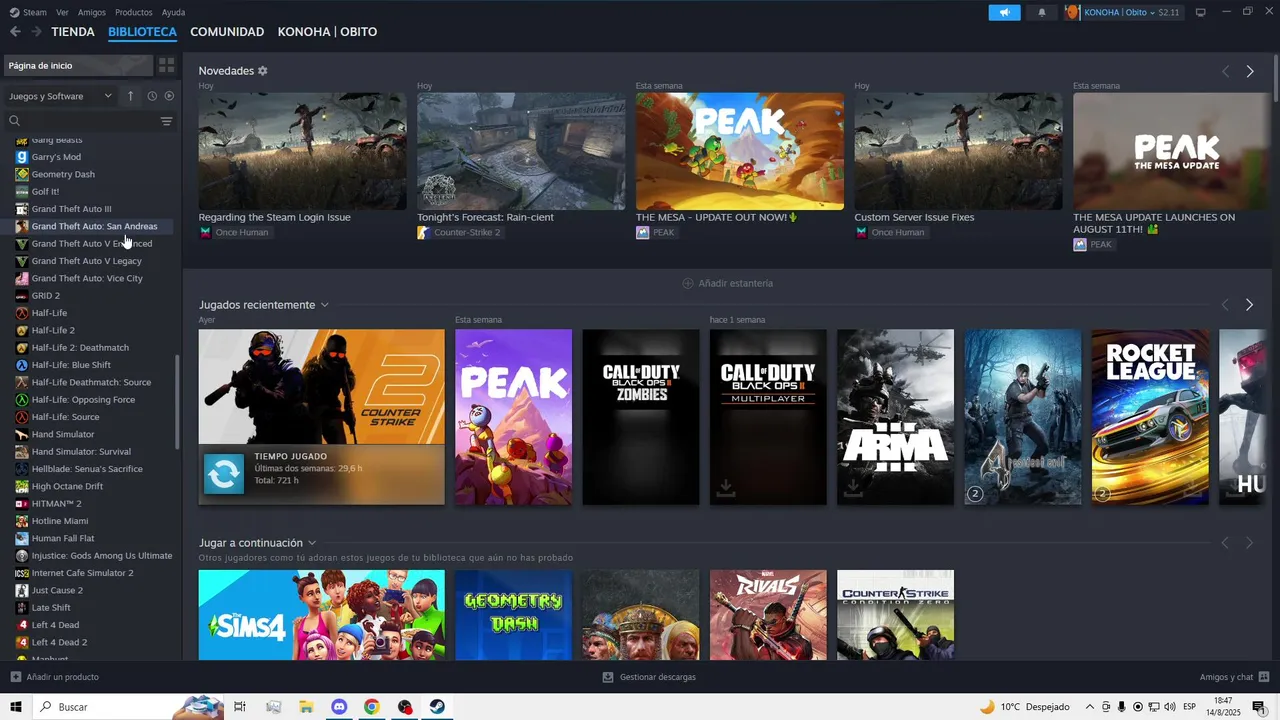Open the taskbar volume control
The image size is (1280, 720).
coord(1169,707)
